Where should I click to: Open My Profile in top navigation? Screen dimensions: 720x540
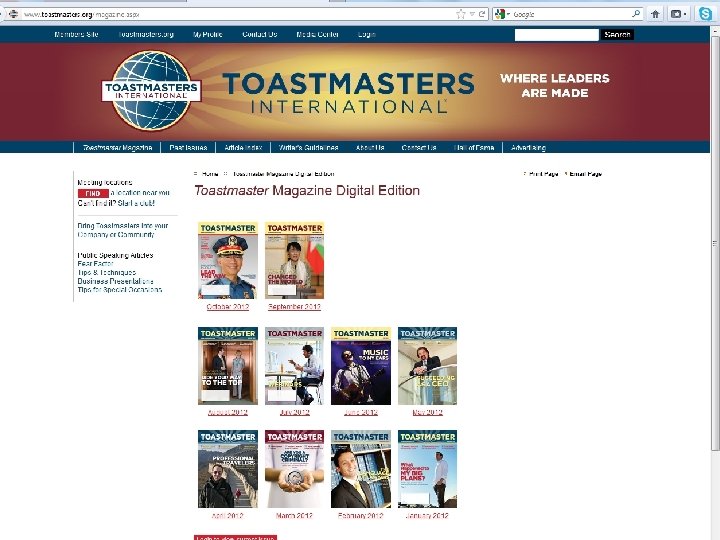point(208,34)
